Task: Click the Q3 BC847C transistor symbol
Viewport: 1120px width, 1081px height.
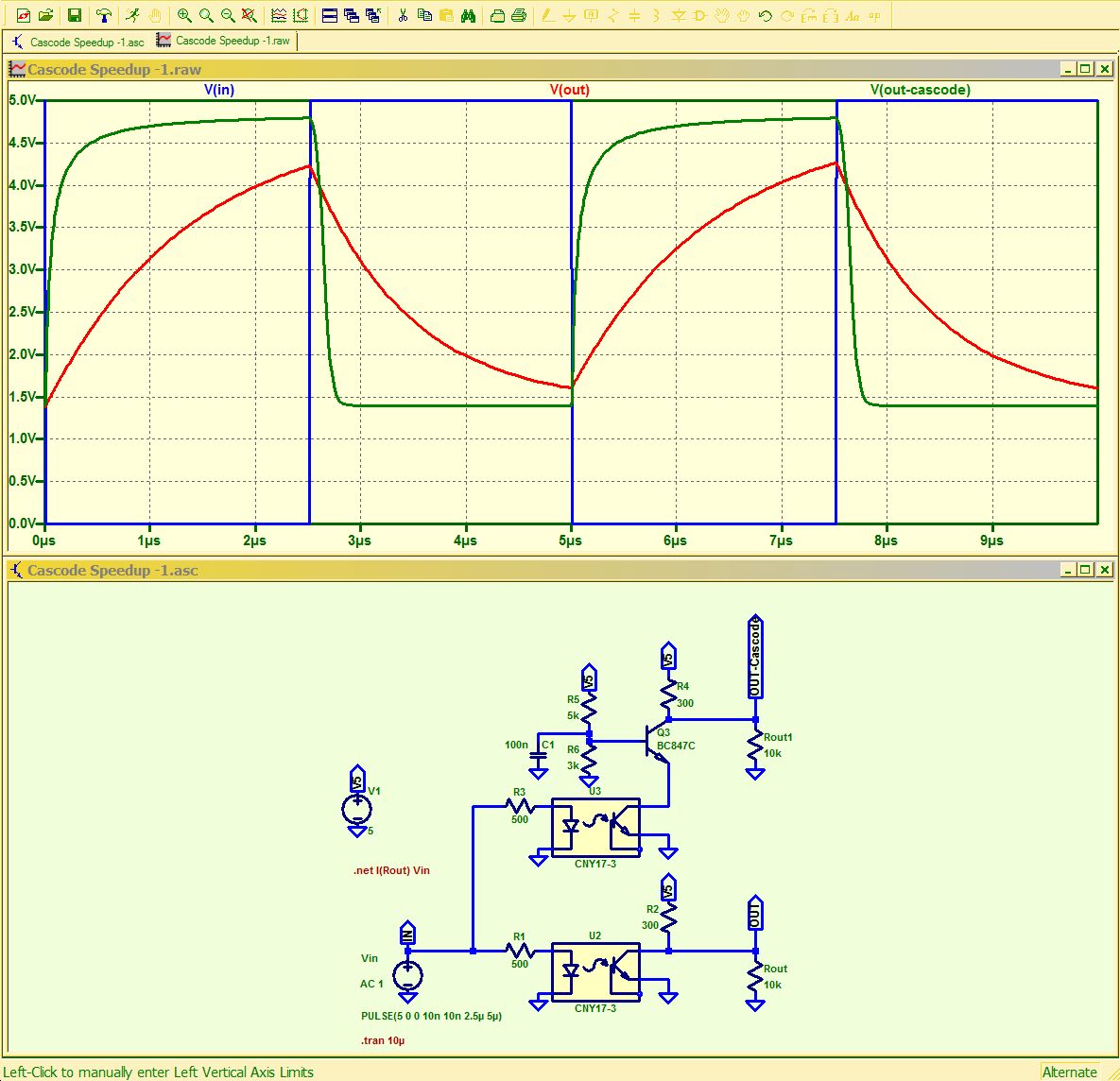Action: [x=659, y=743]
